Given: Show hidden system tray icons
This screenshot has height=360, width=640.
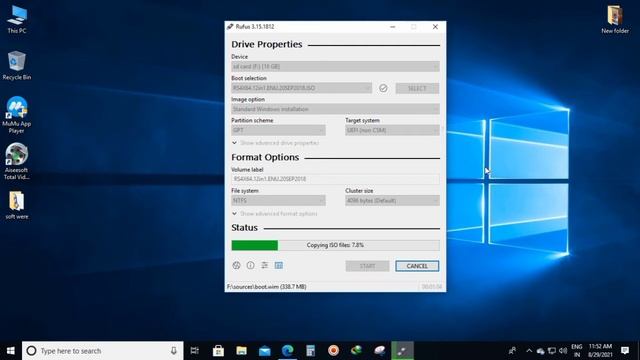Looking at the screenshot, I should (529, 351).
